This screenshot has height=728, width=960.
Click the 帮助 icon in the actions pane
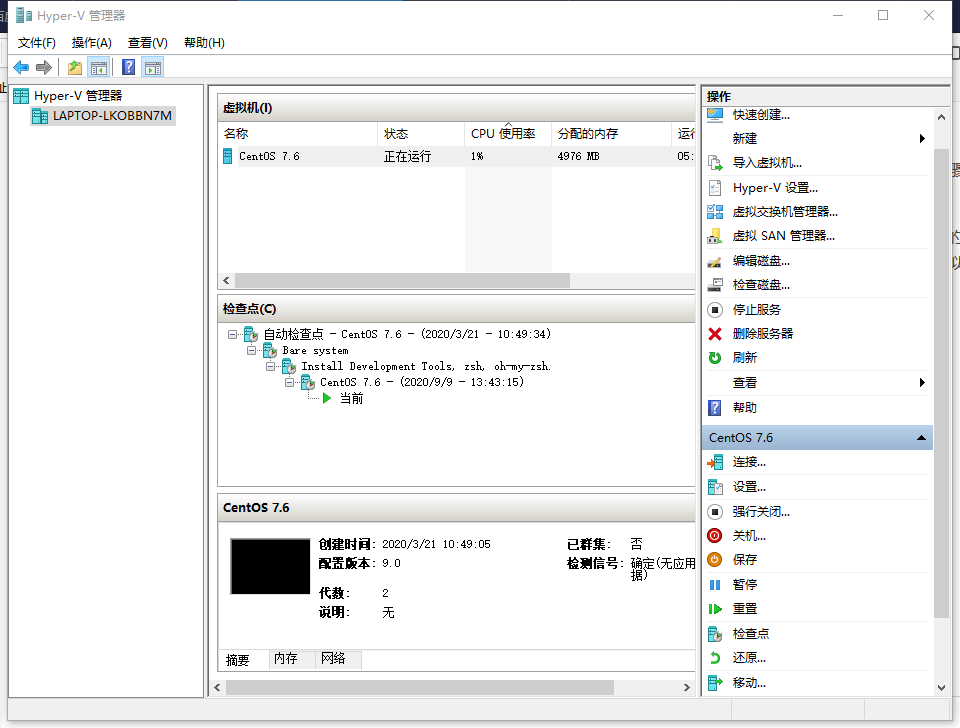pos(714,408)
